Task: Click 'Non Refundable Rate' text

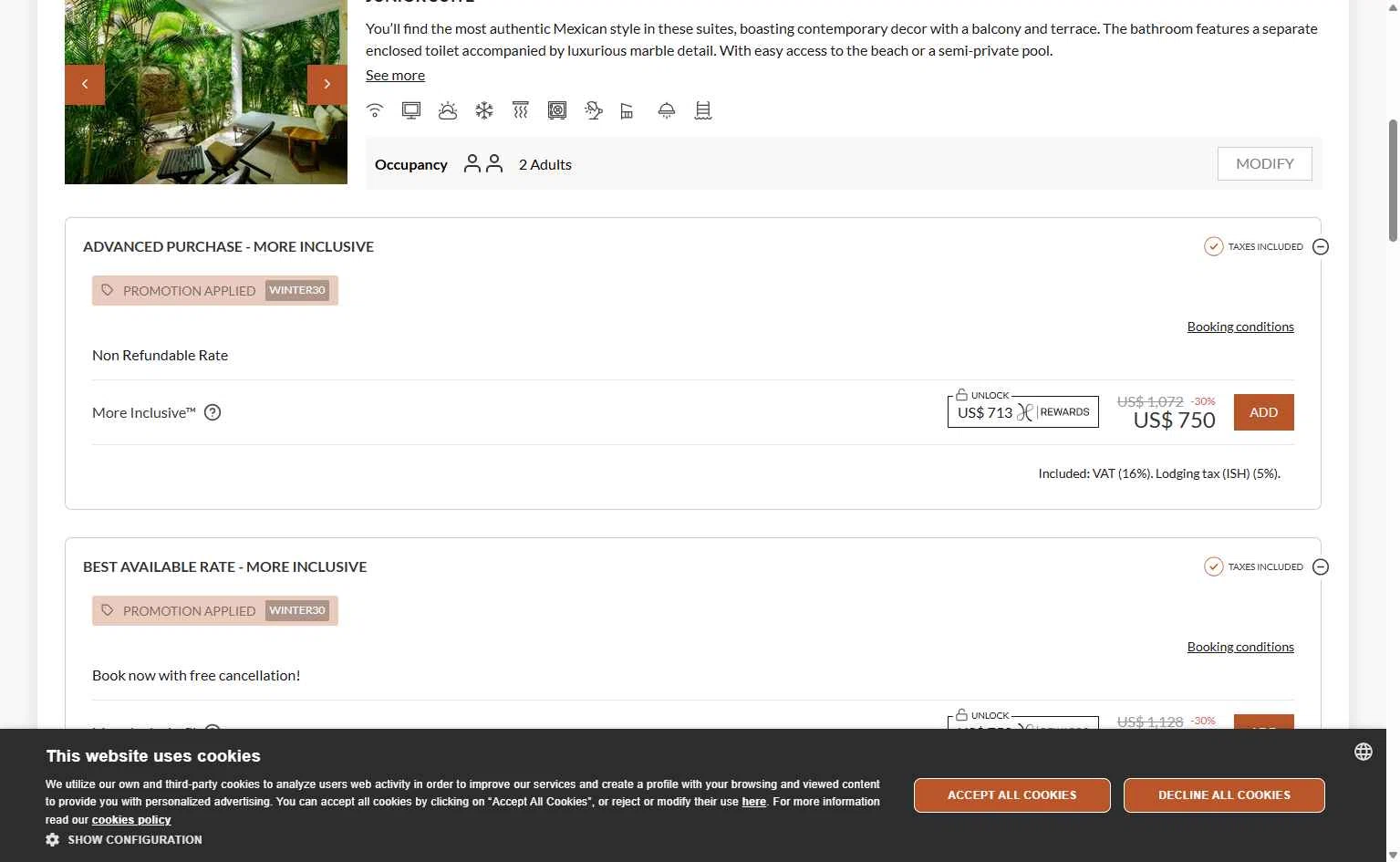Action: (x=160, y=356)
